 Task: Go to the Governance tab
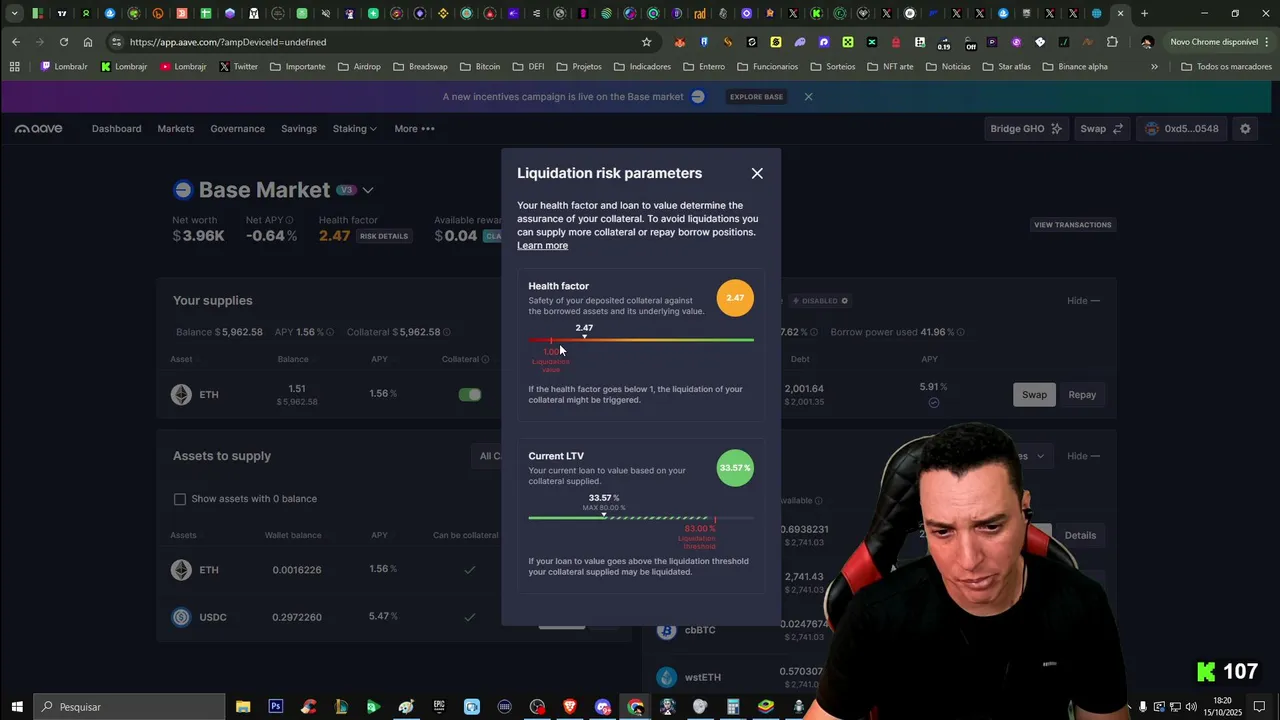pos(237,129)
